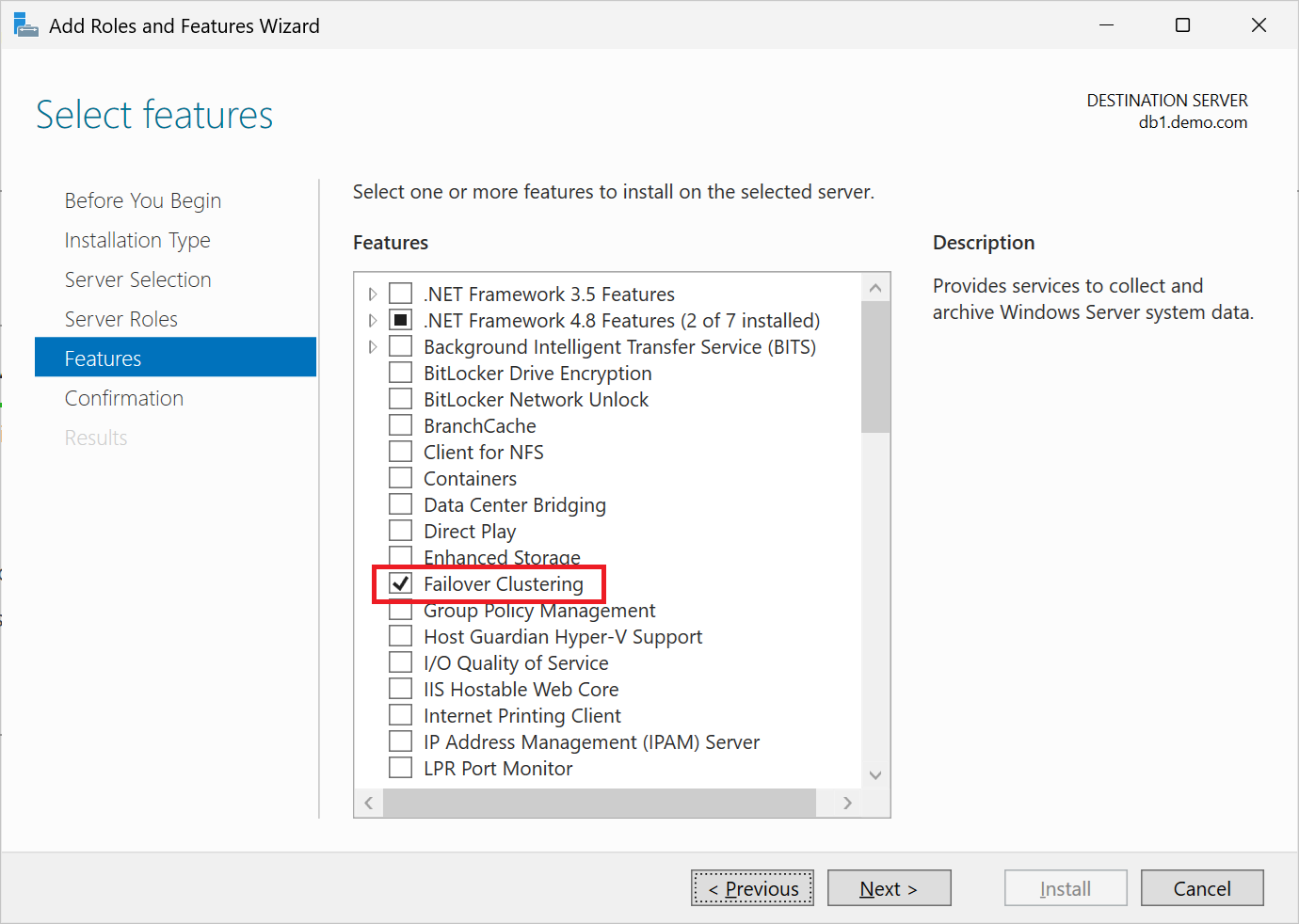The image size is (1299, 924).
Task: Cancel the Add Roles wizard
Action: coord(1202,888)
